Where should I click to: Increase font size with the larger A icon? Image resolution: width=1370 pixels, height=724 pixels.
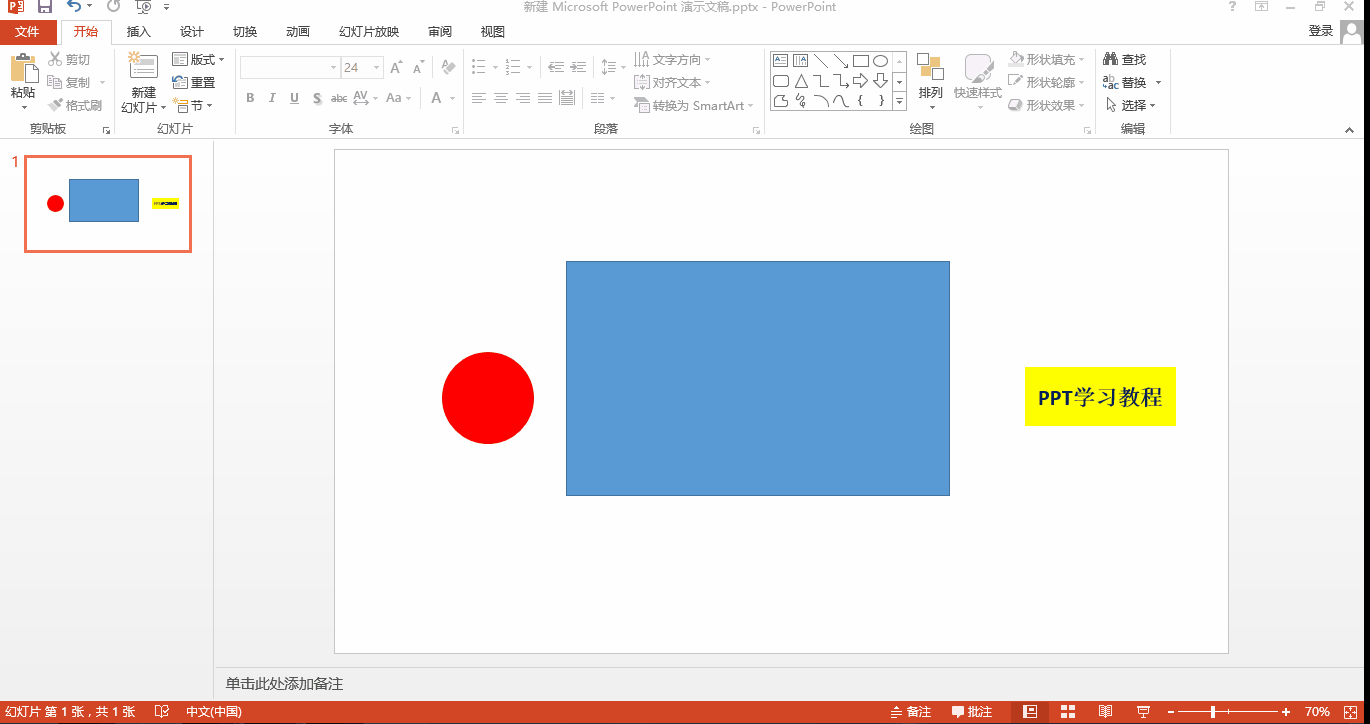coord(397,68)
